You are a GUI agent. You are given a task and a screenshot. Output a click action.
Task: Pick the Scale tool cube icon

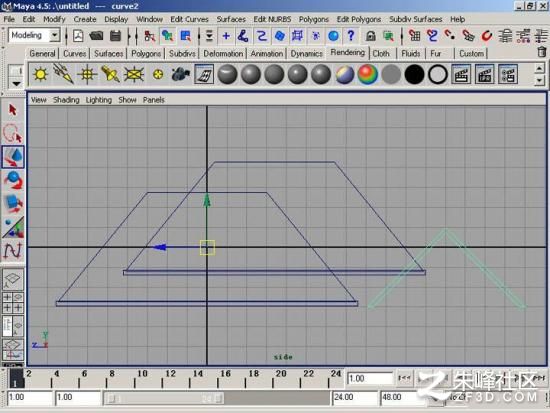(13, 204)
